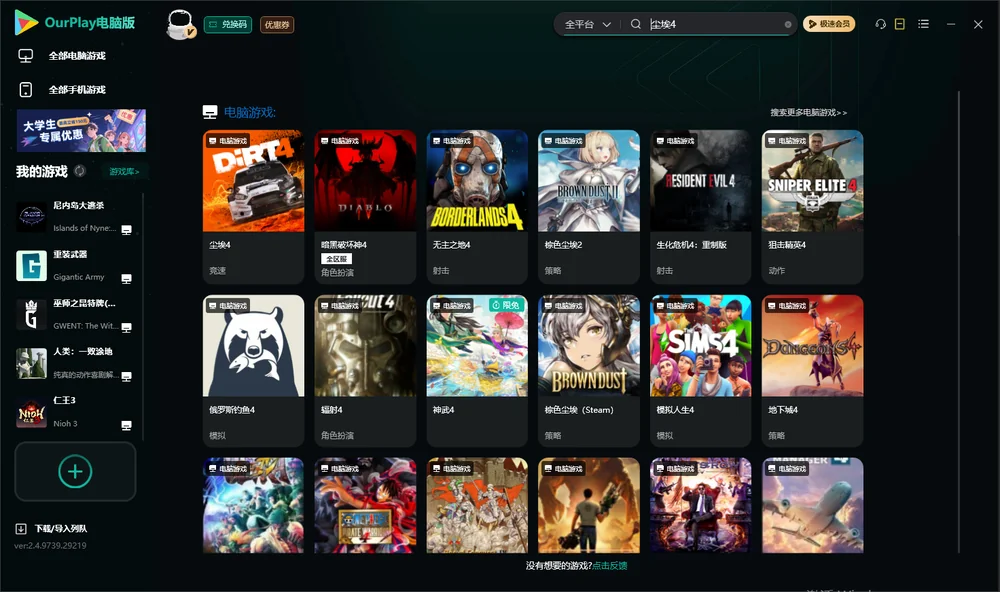Click the magnifier search icon
1000x592 pixels.
(x=635, y=24)
